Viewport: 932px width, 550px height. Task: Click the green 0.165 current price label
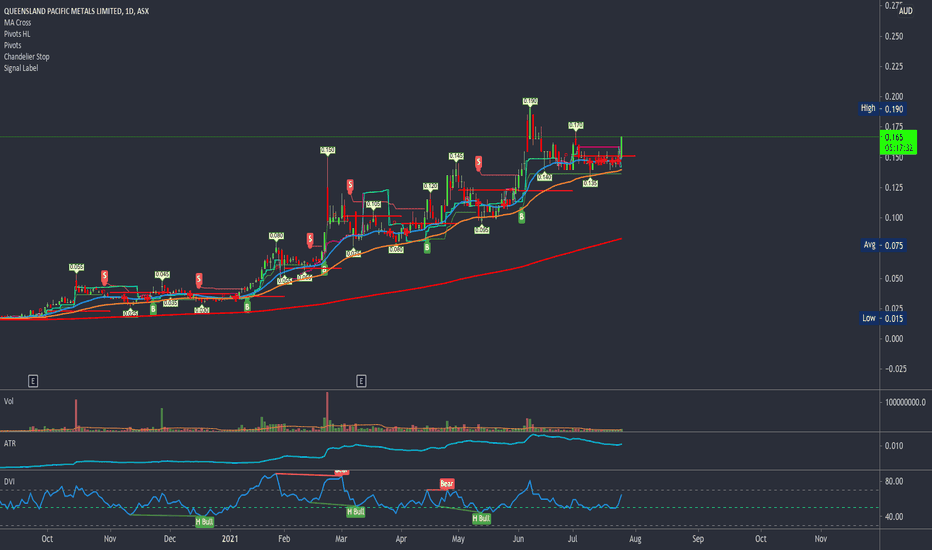click(x=898, y=142)
